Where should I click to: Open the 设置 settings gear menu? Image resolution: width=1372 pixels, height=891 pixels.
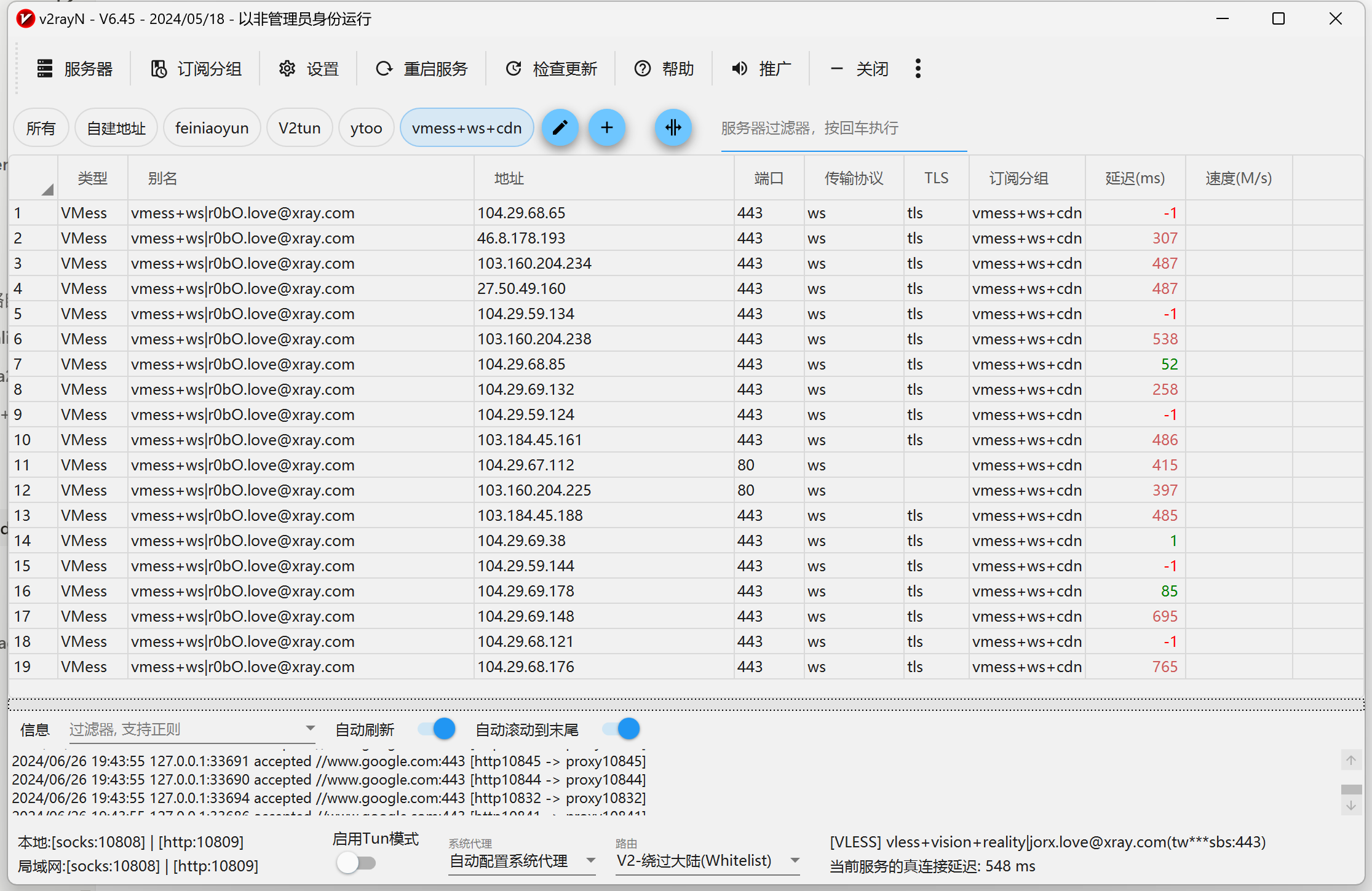309,68
